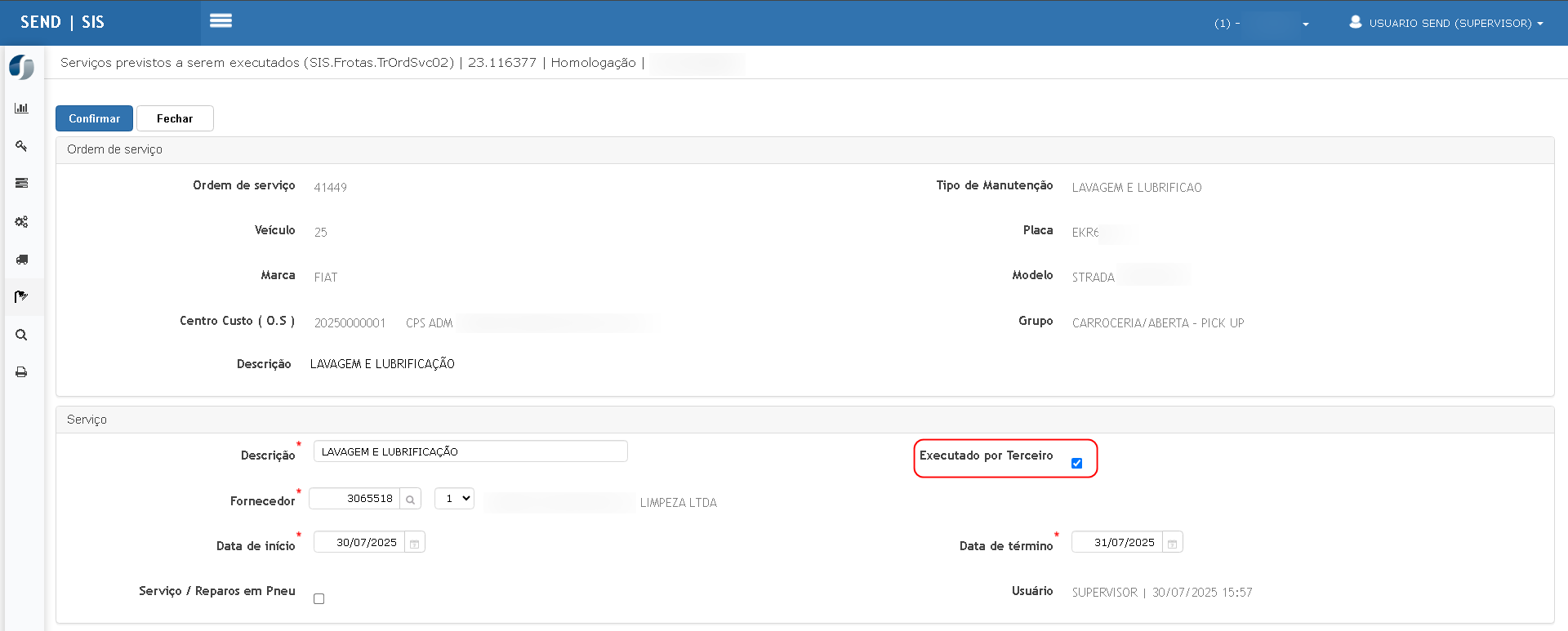Click the Data de término date field
The image size is (1568, 631).
[x=1117, y=543]
